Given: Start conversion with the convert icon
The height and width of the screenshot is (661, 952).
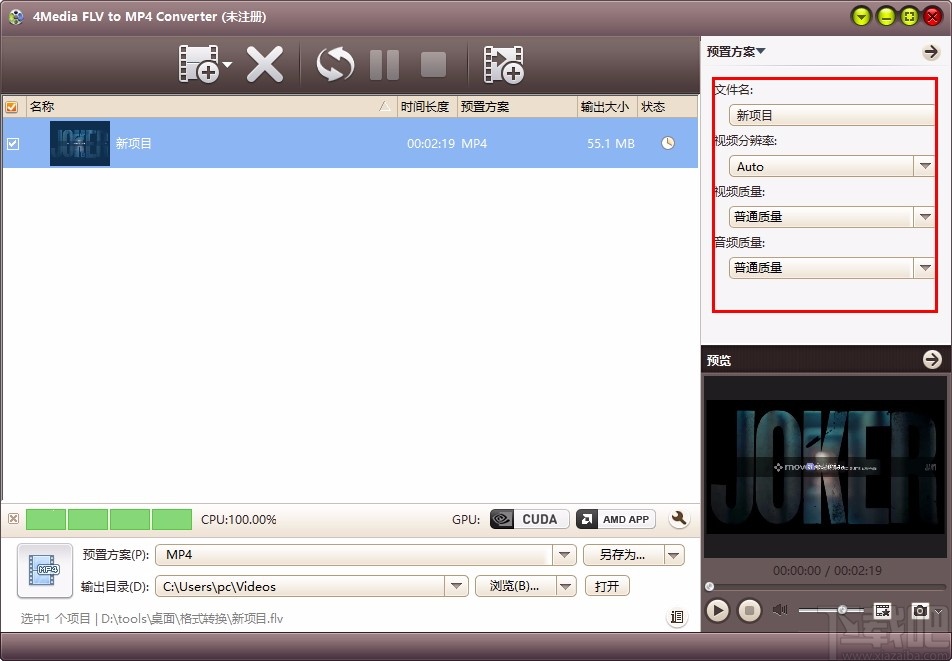Looking at the screenshot, I should pyautogui.click(x=333, y=62).
